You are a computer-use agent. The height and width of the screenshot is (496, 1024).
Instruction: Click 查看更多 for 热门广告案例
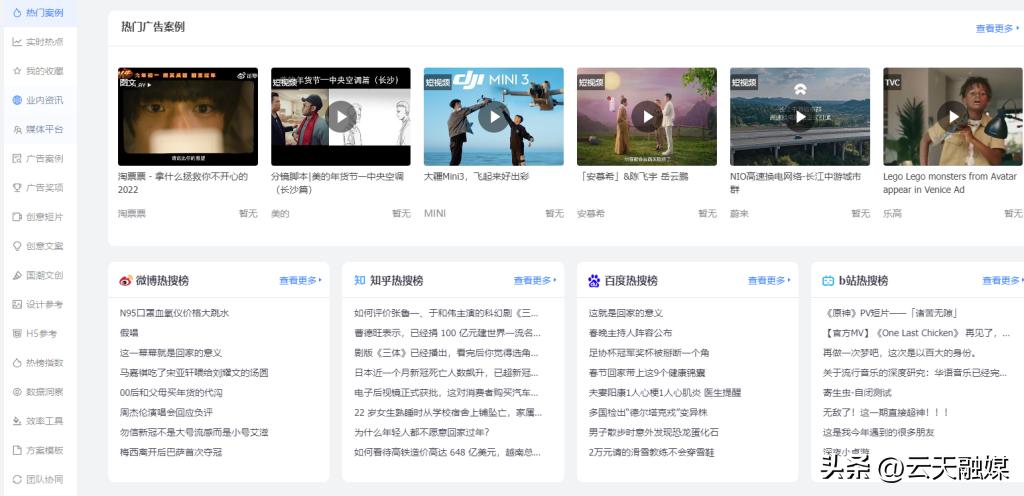[997, 29]
